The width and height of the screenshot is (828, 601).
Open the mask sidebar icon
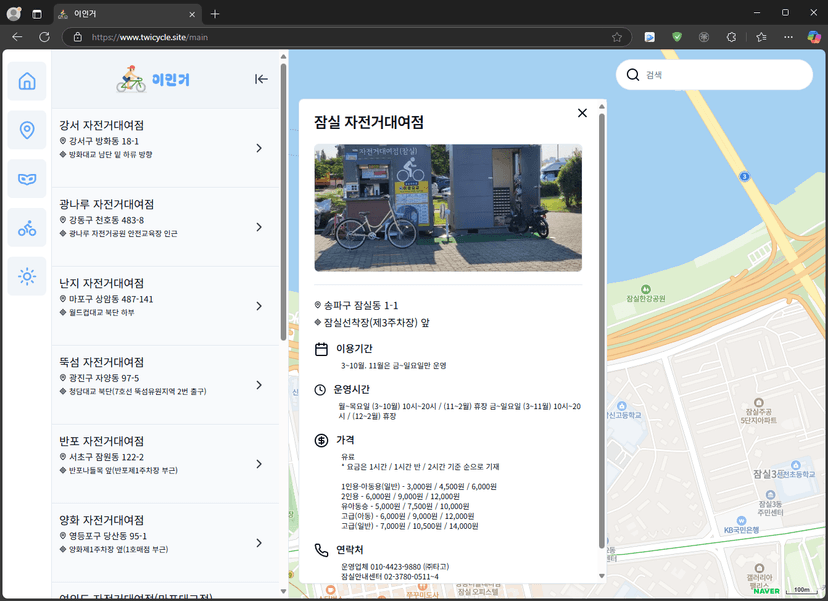click(x=27, y=179)
